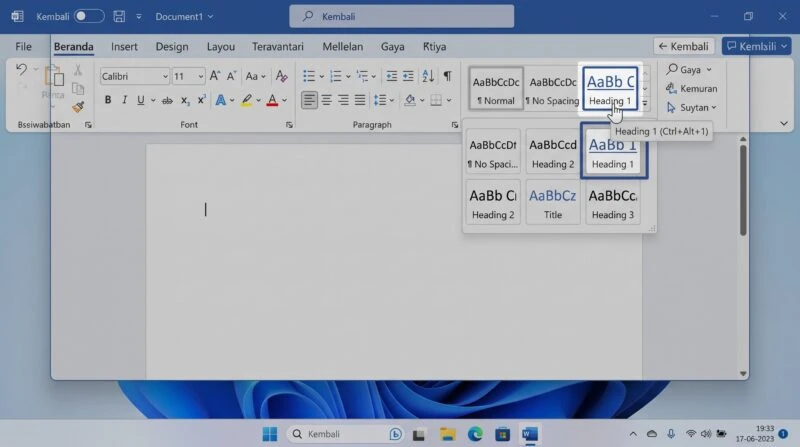Shrink font size icon
This screenshot has width=800, height=447.
pyautogui.click(x=231, y=76)
